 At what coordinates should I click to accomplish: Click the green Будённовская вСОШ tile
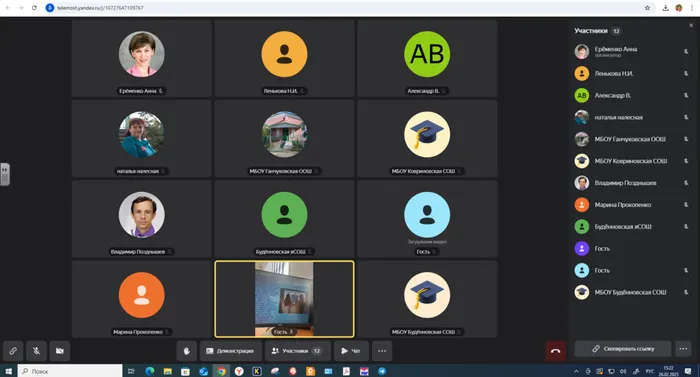point(284,219)
